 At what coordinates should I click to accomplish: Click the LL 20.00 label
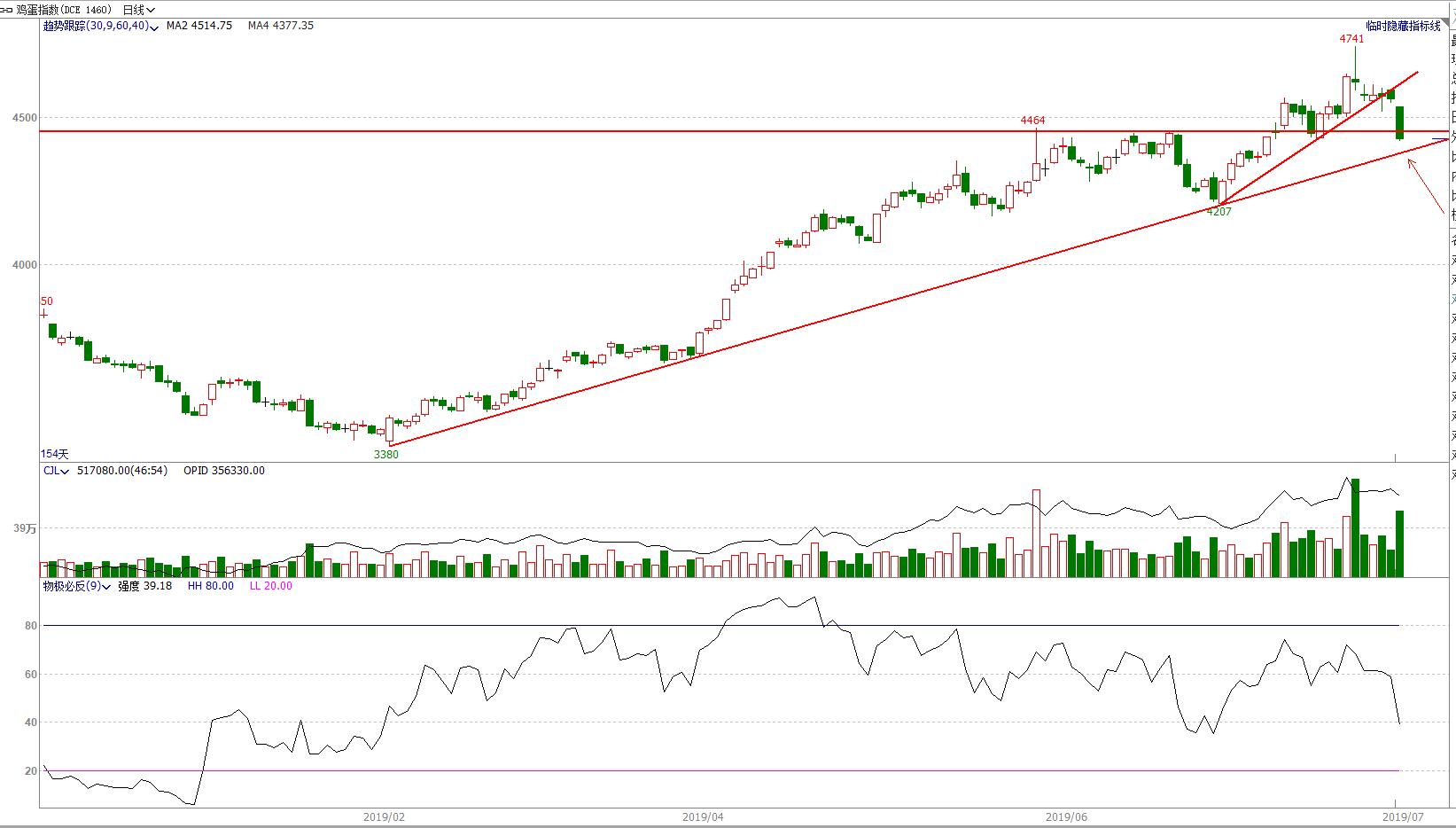(270, 586)
